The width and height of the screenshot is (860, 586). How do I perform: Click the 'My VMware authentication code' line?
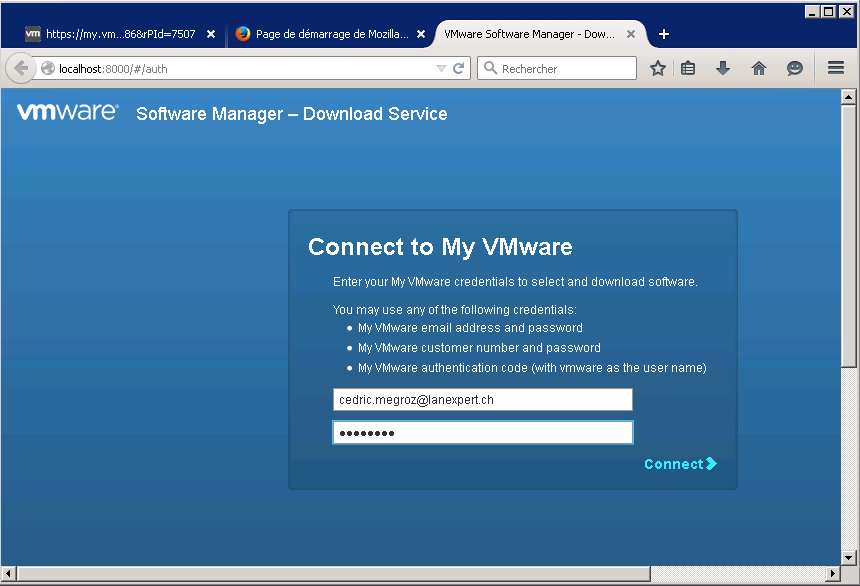[532, 368]
